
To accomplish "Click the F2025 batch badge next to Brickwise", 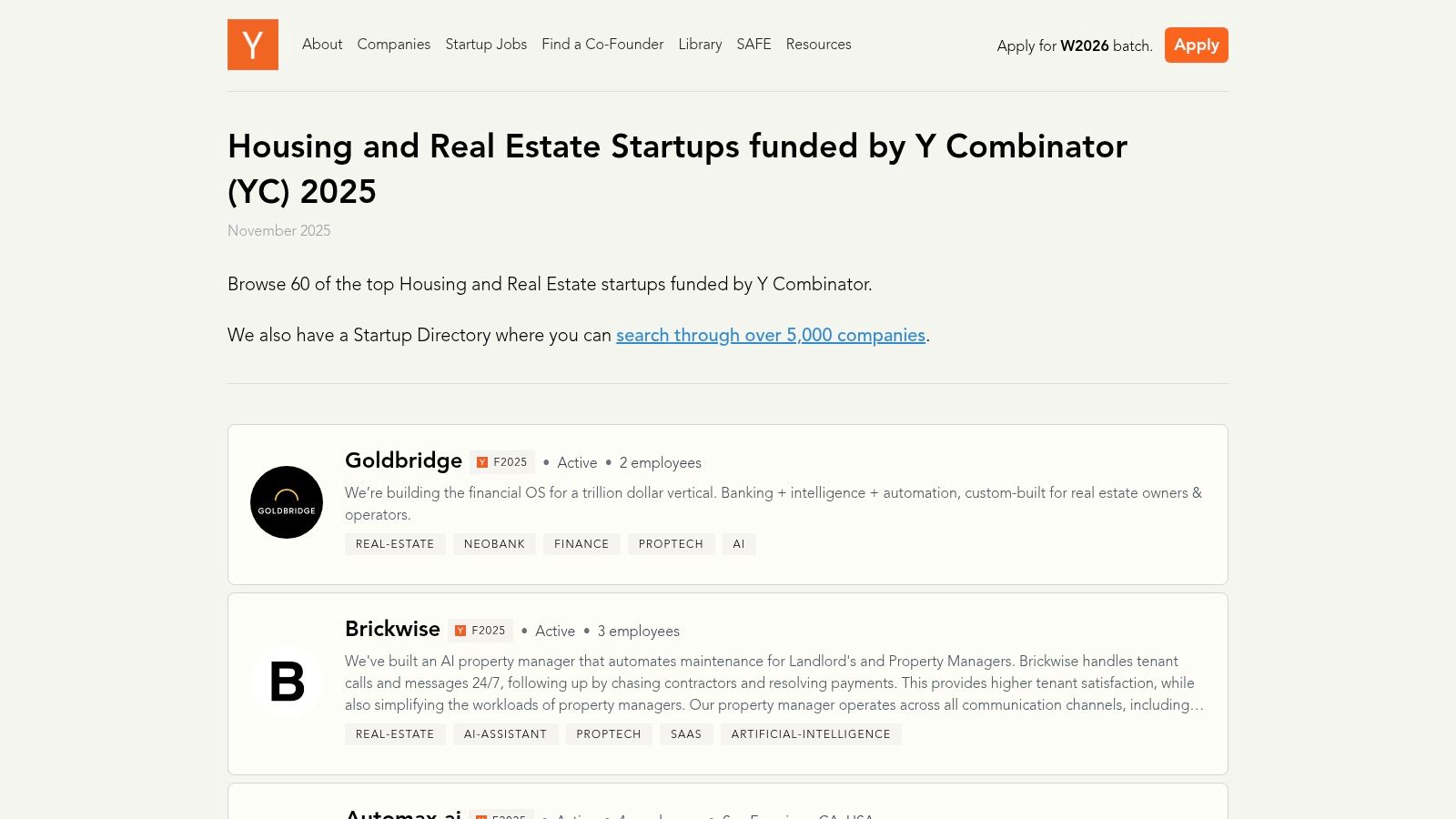I will click(x=482, y=630).
